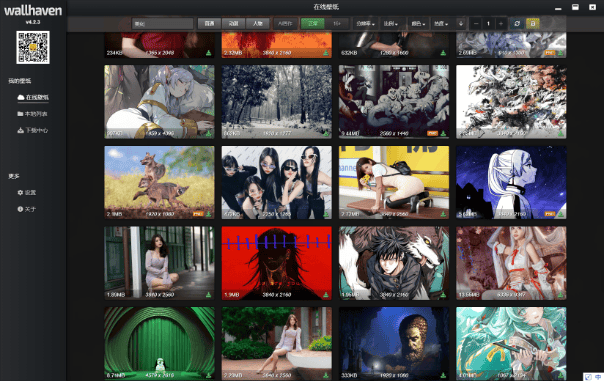Click the sort direction arrow icon
The height and width of the screenshot is (381, 604).
point(461,23)
